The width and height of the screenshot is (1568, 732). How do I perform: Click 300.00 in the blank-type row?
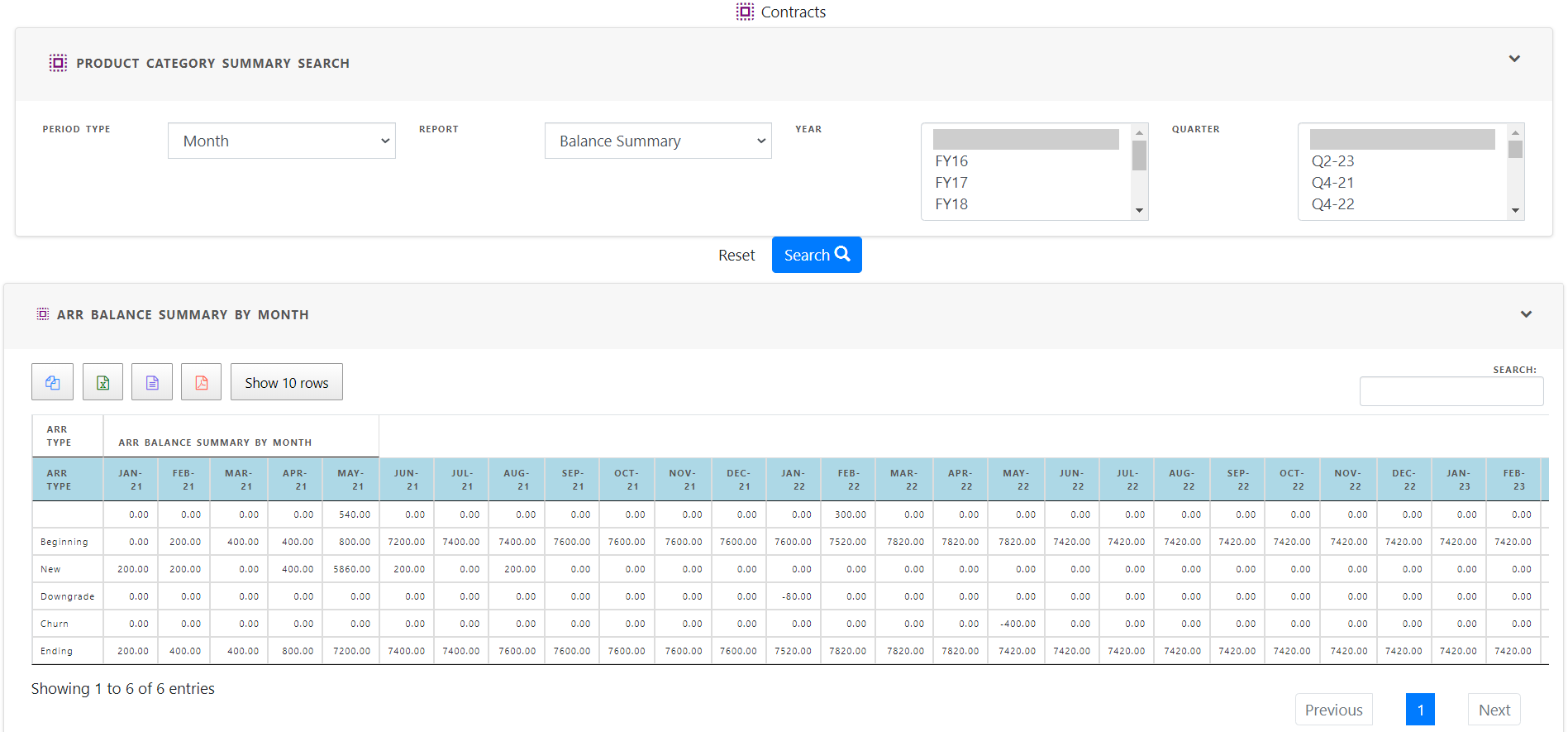tap(851, 514)
